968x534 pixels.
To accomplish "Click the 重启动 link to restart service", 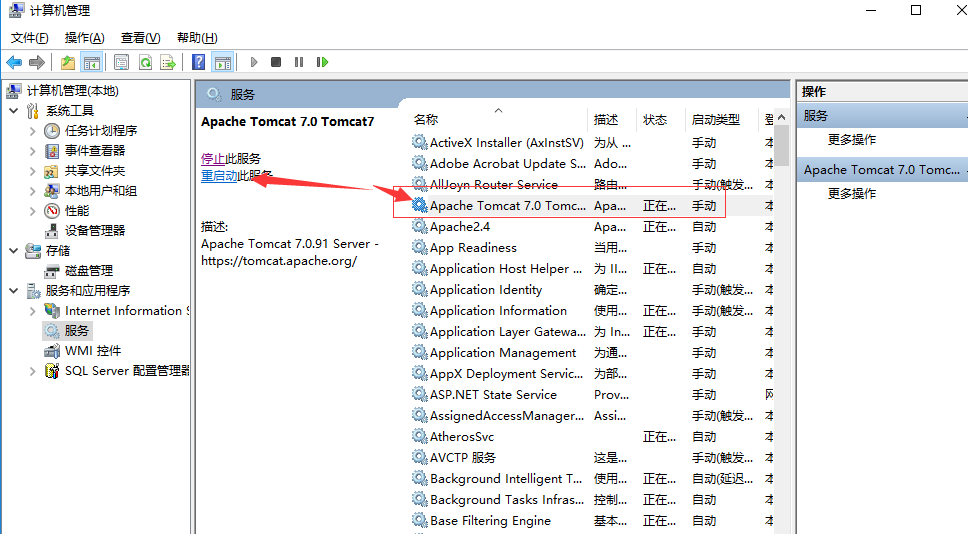I will coord(219,176).
